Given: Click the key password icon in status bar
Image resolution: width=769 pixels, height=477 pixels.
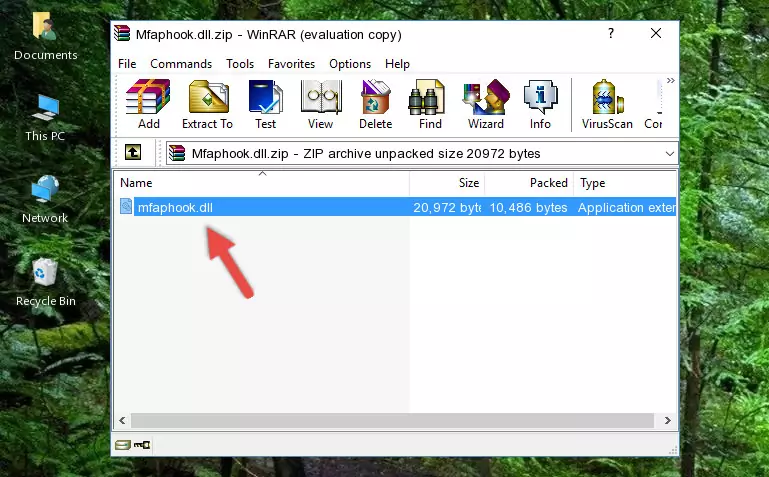Looking at the screenshot, I should [x=142, y=445].
